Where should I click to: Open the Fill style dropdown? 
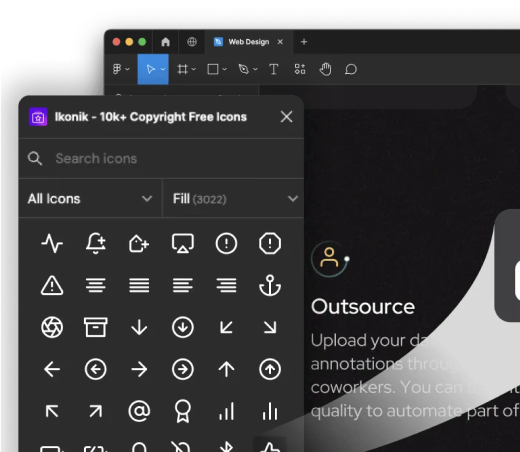(233, 199)
